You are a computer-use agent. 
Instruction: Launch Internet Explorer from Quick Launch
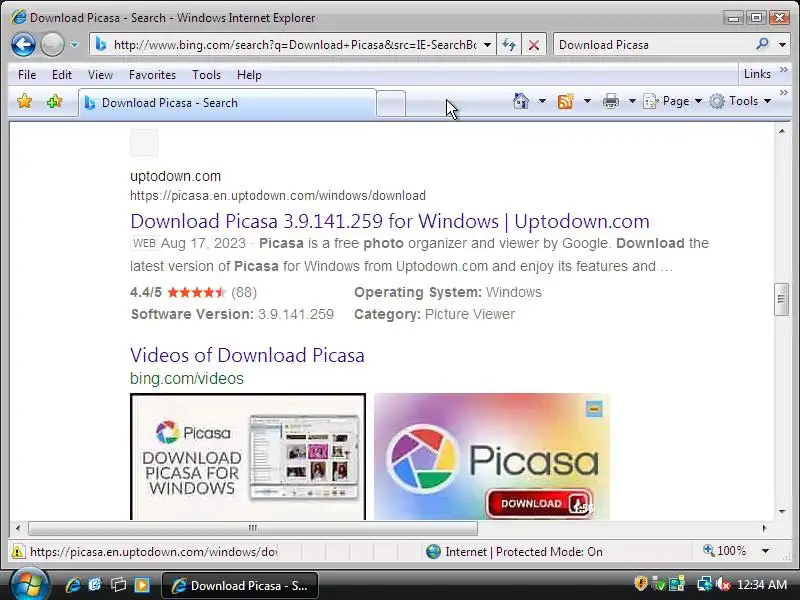click(72, 585)
